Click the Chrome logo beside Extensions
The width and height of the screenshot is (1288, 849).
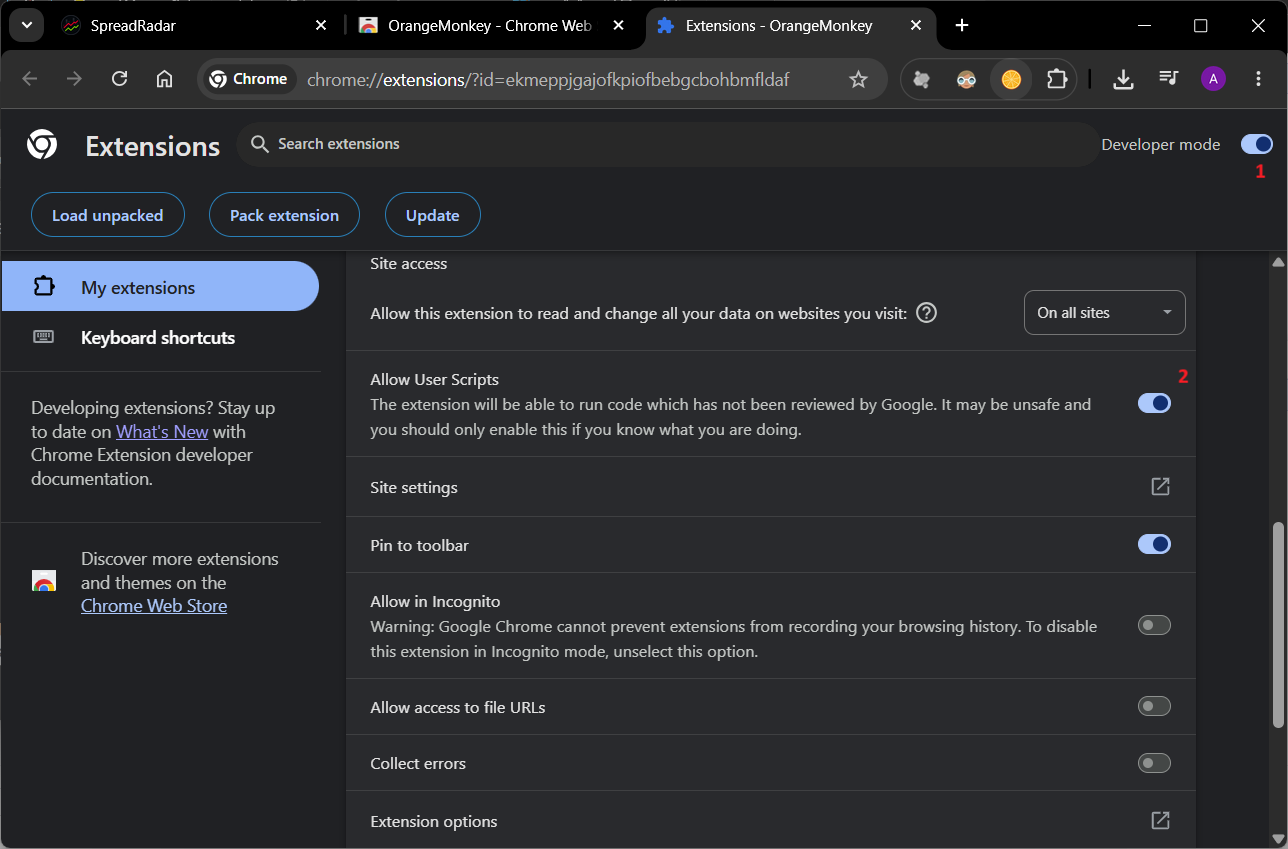(42, 145)
